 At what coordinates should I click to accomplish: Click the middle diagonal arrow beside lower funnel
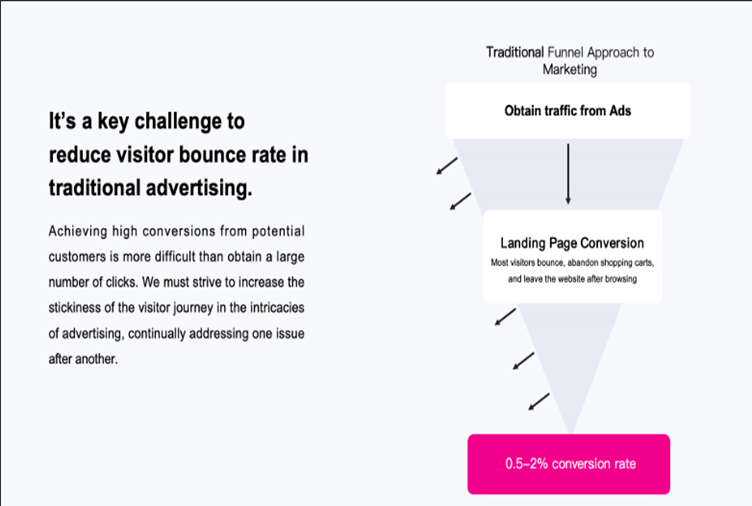[523, 361]
